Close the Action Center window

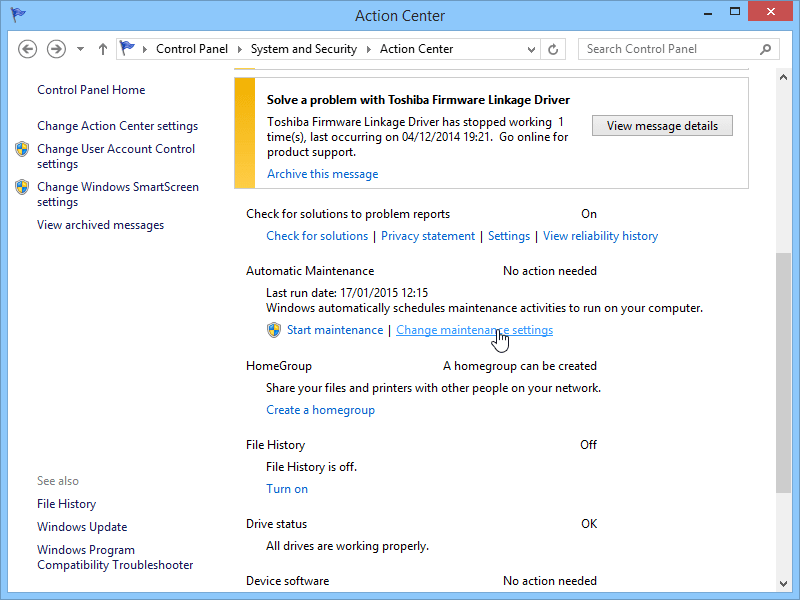(x=771, y=12)
